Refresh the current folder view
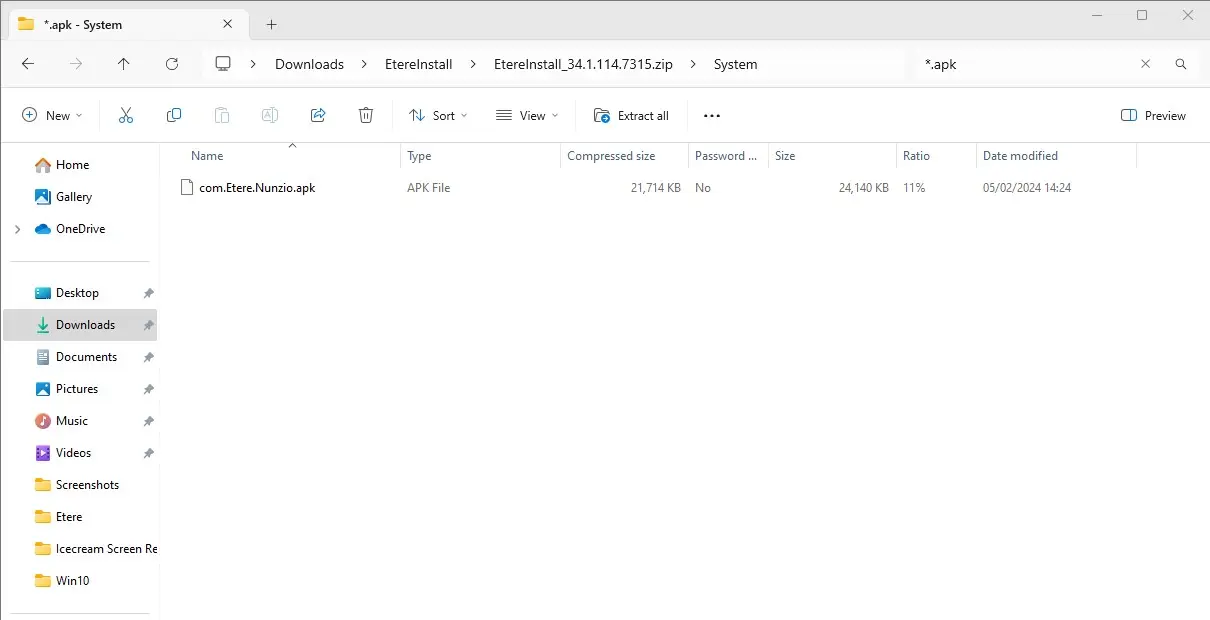Image resolution: width=1210 pixels, height=620 pixels. [x=172, y=64]
